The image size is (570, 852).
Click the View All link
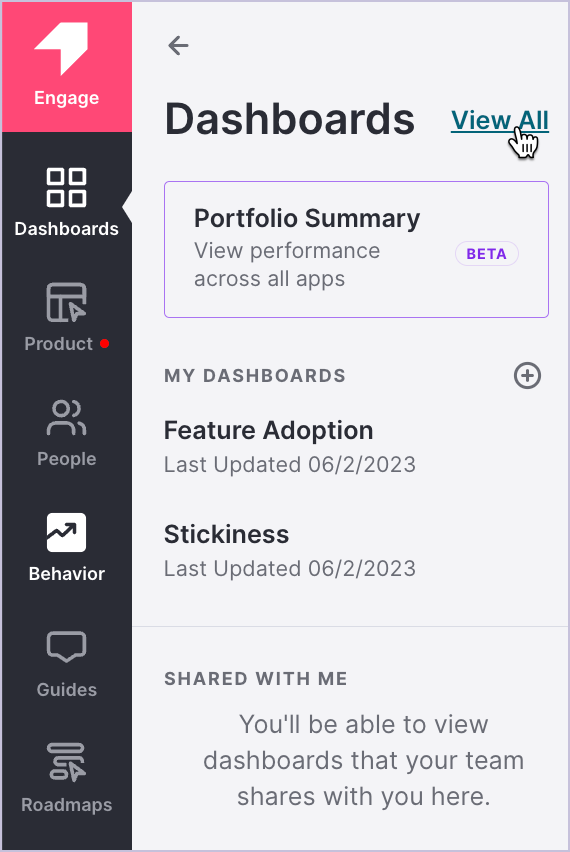click(x=500, y=120)
